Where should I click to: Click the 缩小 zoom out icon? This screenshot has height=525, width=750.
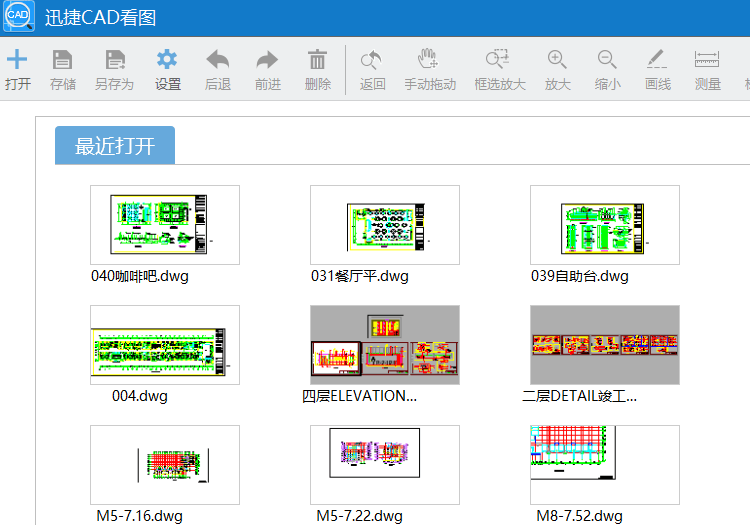pos(607,60)
